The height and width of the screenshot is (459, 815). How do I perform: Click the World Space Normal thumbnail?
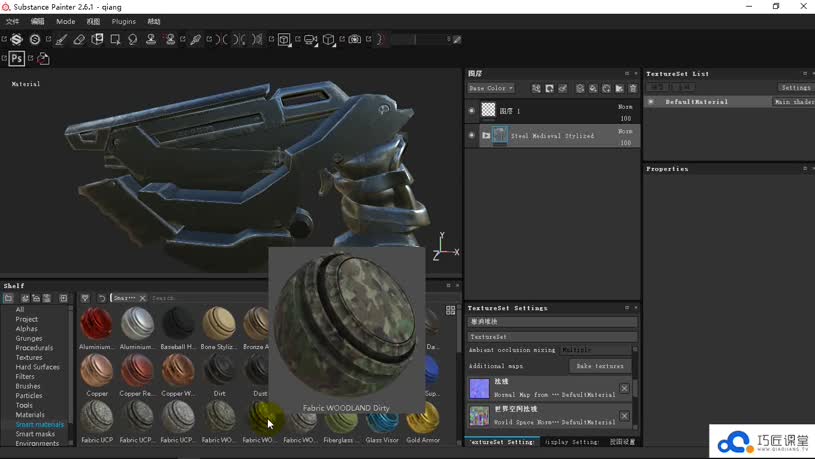[x=479, y=416]
